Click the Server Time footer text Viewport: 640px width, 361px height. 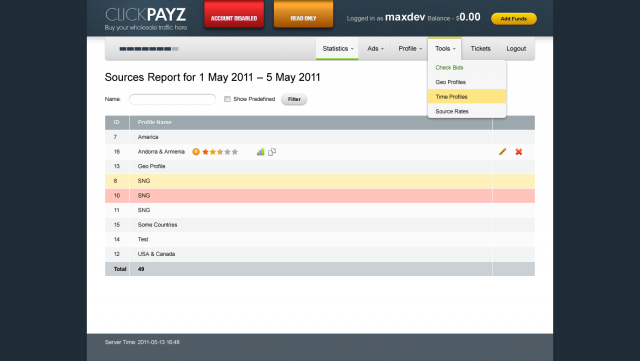(x=142, y=342)
